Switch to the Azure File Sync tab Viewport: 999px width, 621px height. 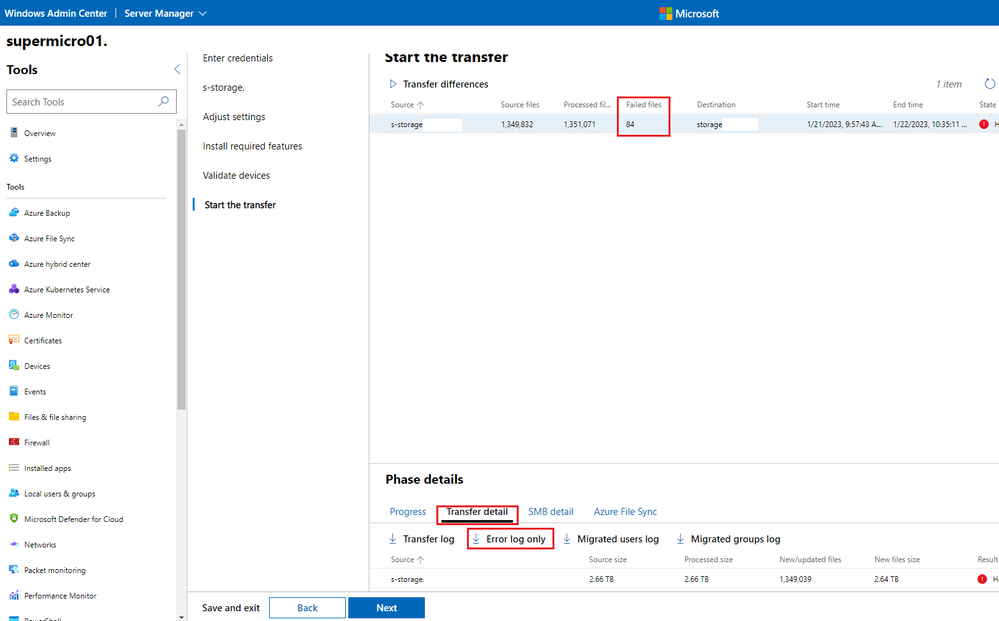point(625,511)
